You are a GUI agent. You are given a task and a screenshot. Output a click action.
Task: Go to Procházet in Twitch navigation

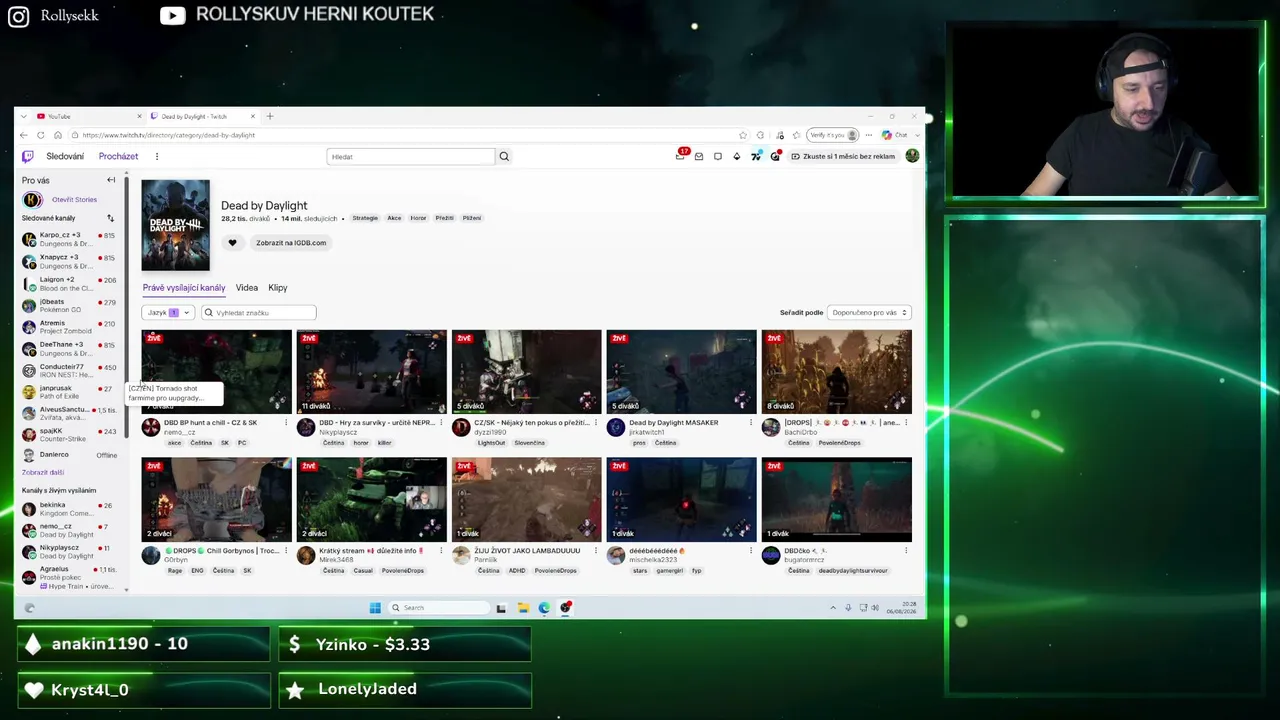(x=118, y=156)
